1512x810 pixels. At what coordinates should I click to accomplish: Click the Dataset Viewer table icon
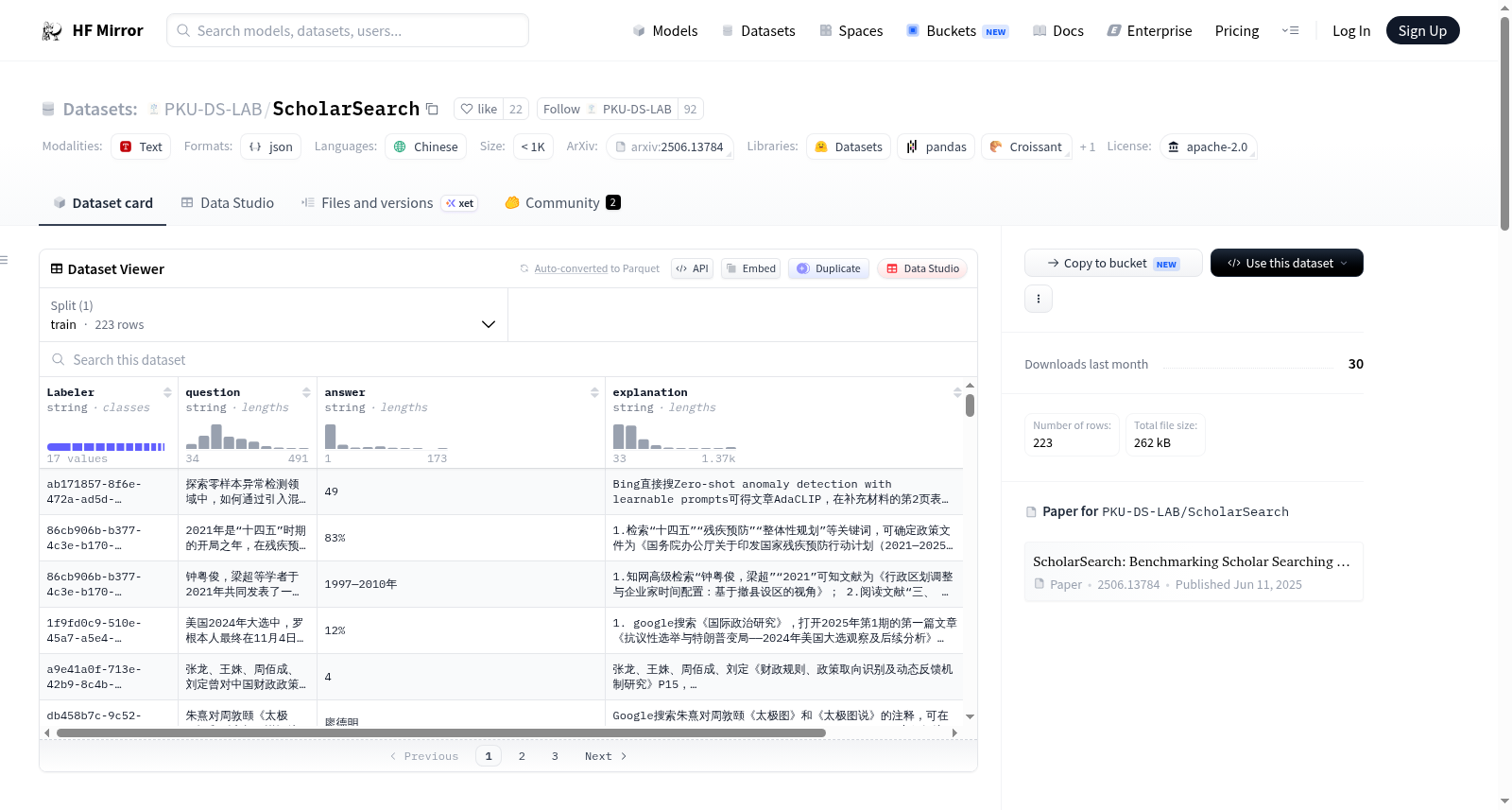[57, 268]
